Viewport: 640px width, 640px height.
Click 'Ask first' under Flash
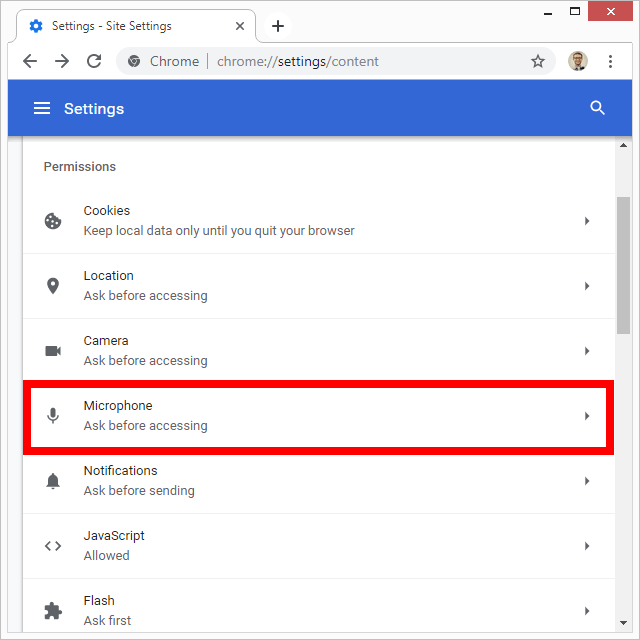tap(107, 620)
